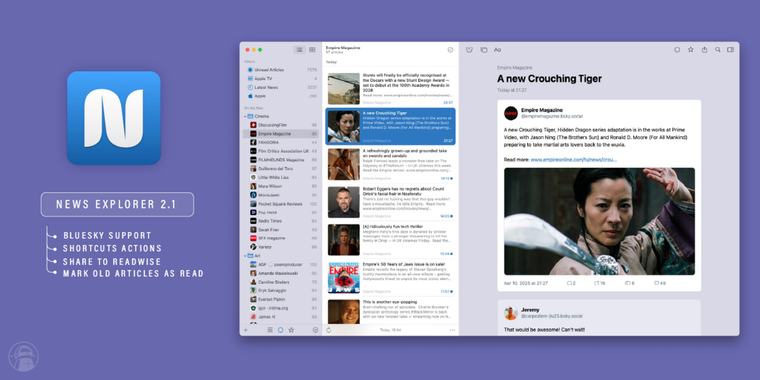Open the swords and sandals review article
The image size is (760, 380).
[x=391, y=164]
